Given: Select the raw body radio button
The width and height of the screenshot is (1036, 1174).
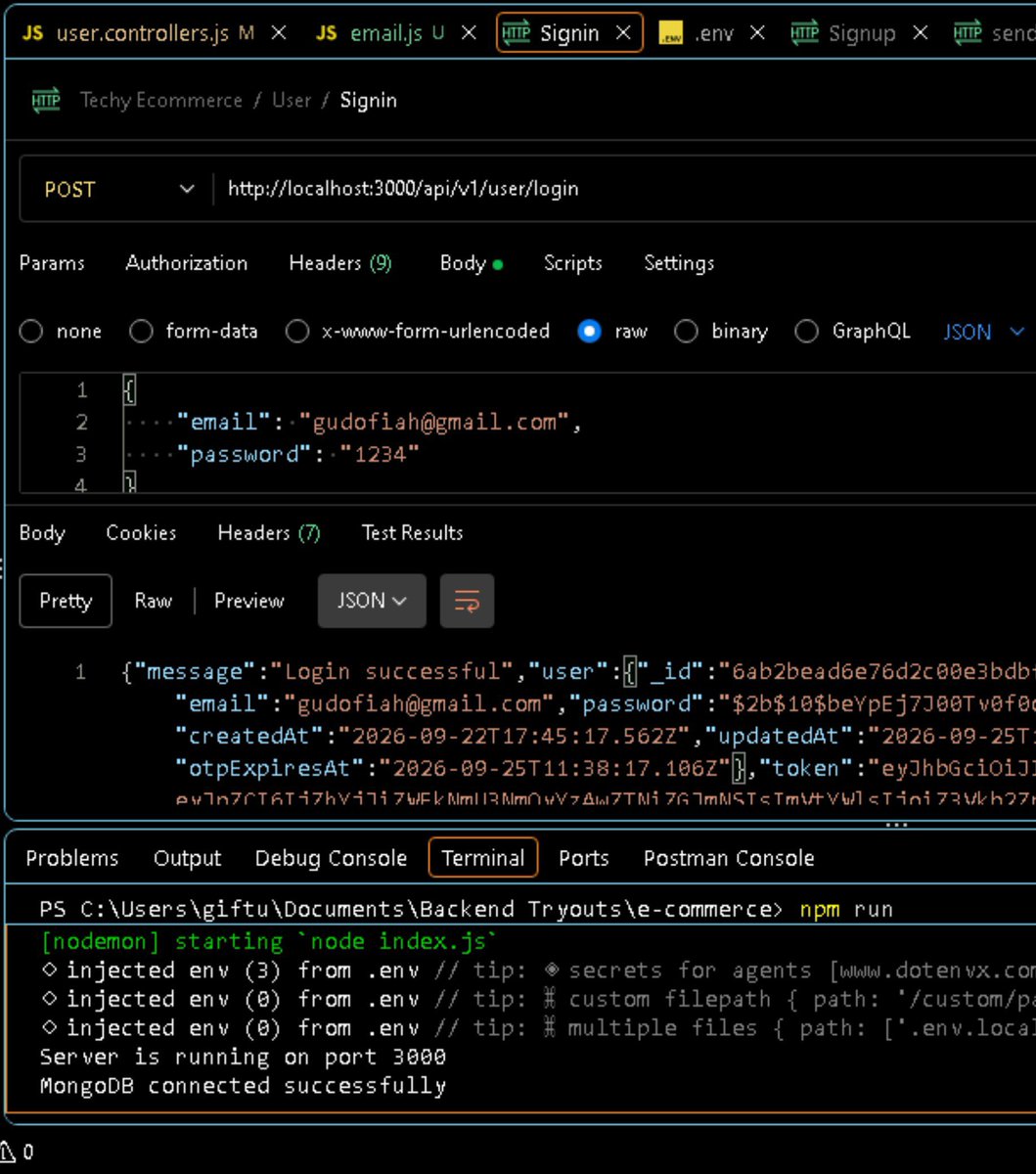Looking at the screenshot, I should coord(589,332).
